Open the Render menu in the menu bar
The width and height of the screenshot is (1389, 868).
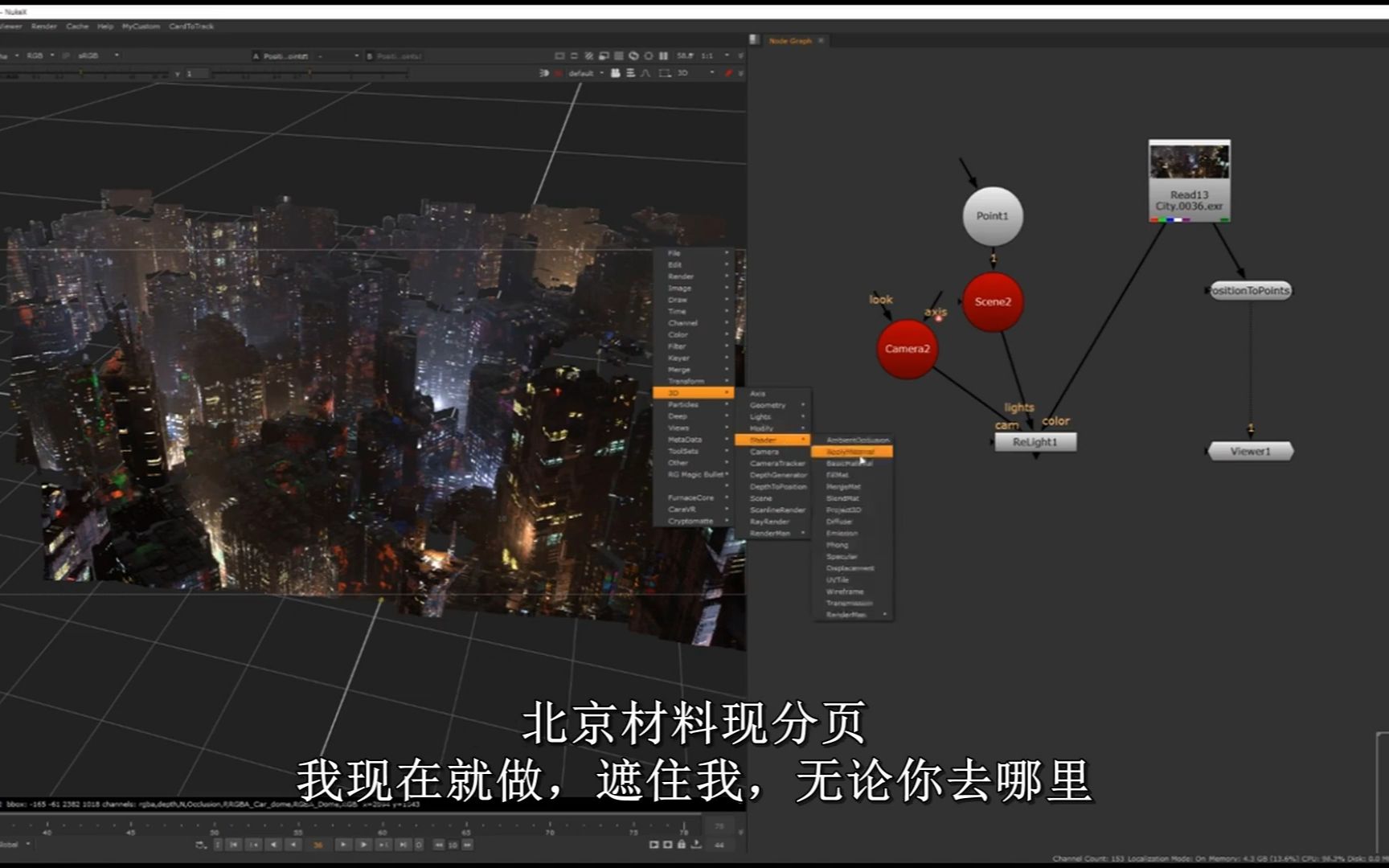[44, 26]
